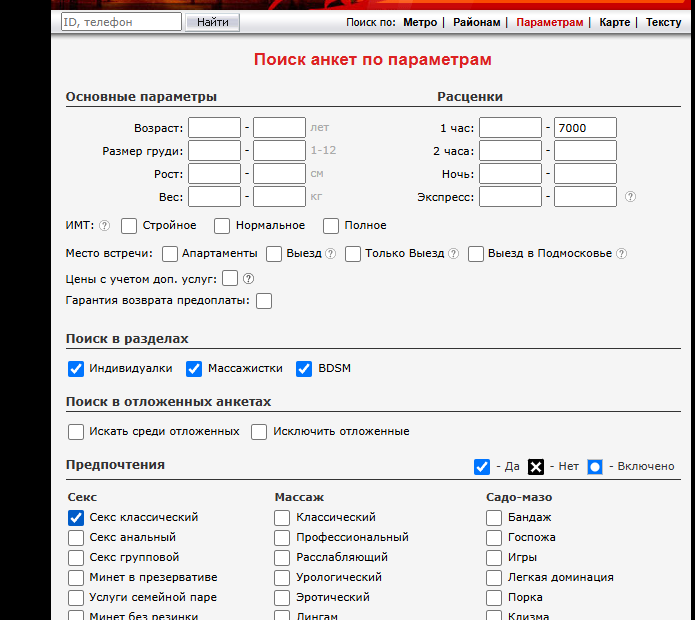Click the Экспресс maximum price field
Screen dimensions: 695x620
(x=585, y=197)
